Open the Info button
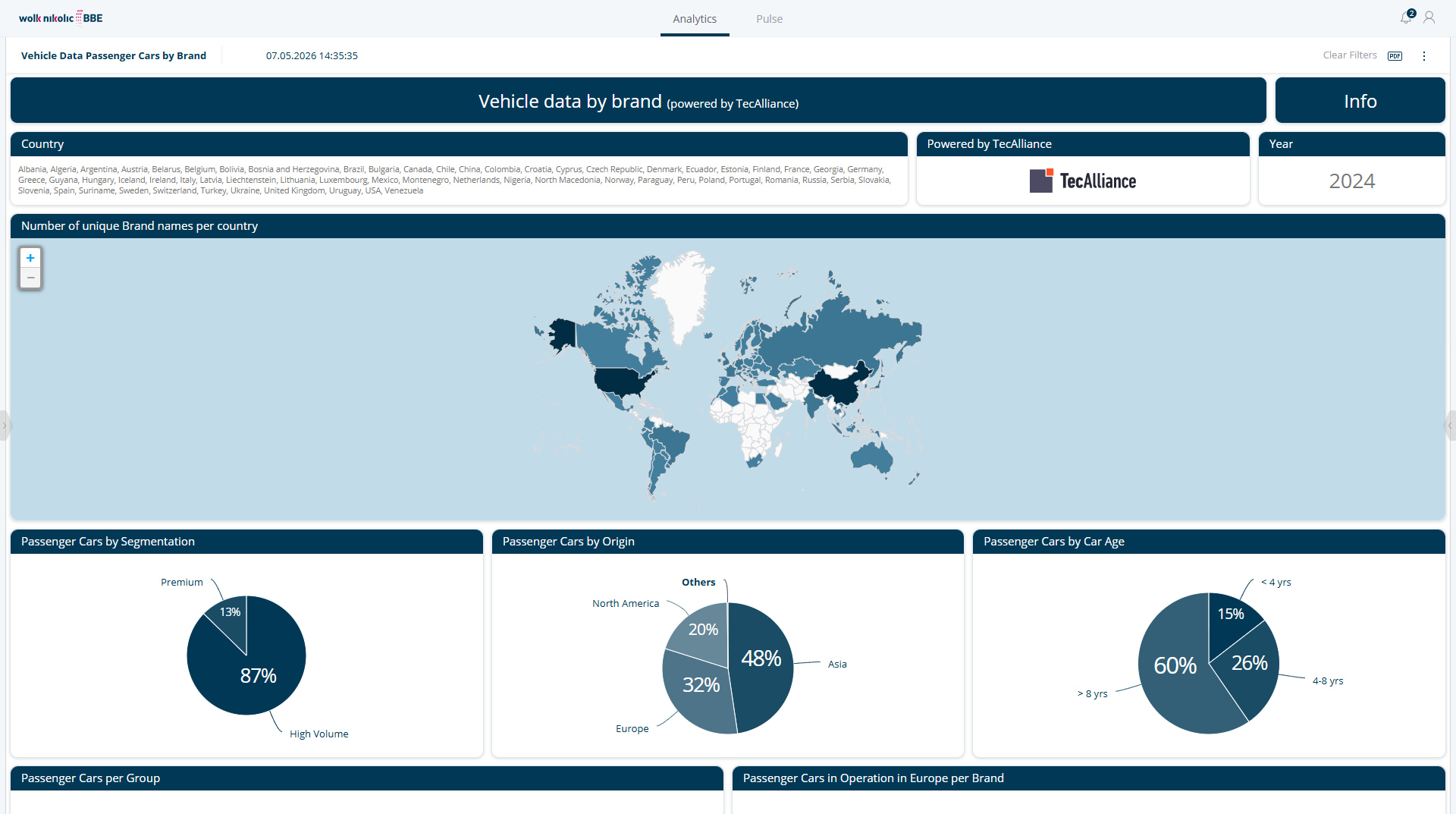Screen dimensions: 1456x814 pos(1360,100)
